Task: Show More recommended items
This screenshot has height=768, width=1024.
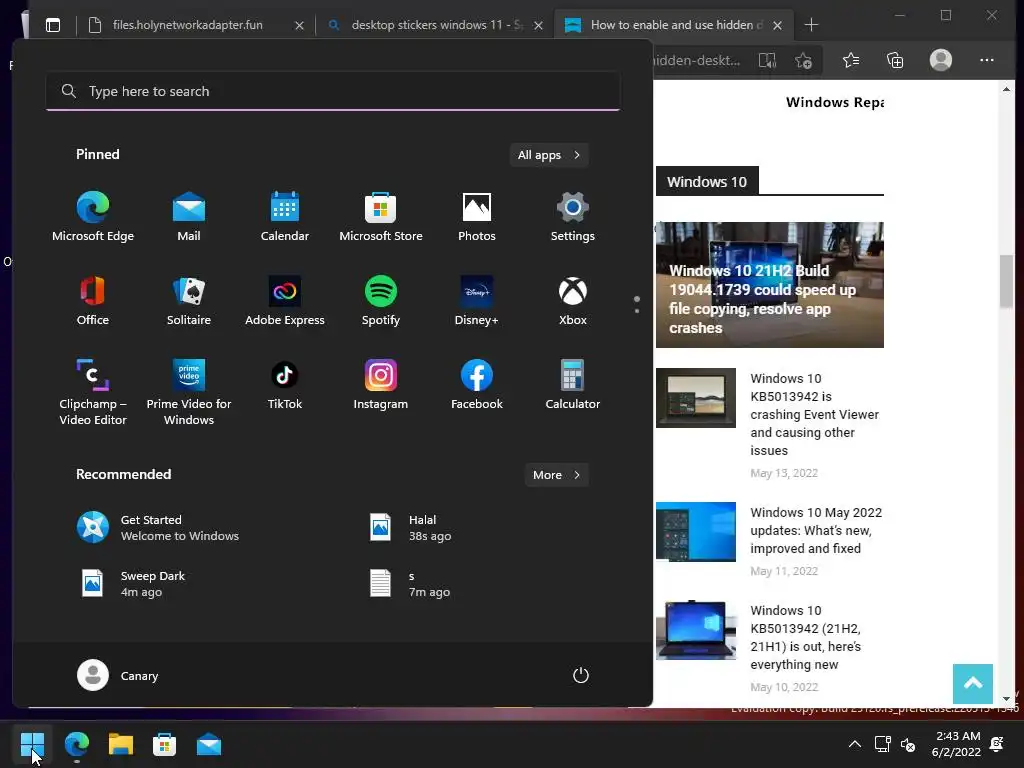Action: pyautogui.click(x=556, y=475)
